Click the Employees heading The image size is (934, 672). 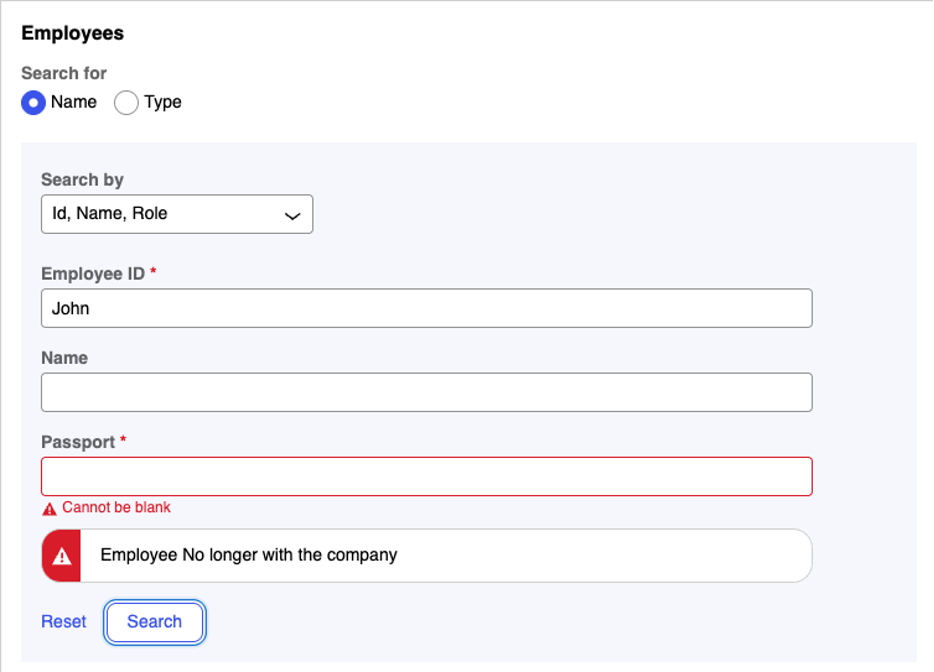point(72,33)
